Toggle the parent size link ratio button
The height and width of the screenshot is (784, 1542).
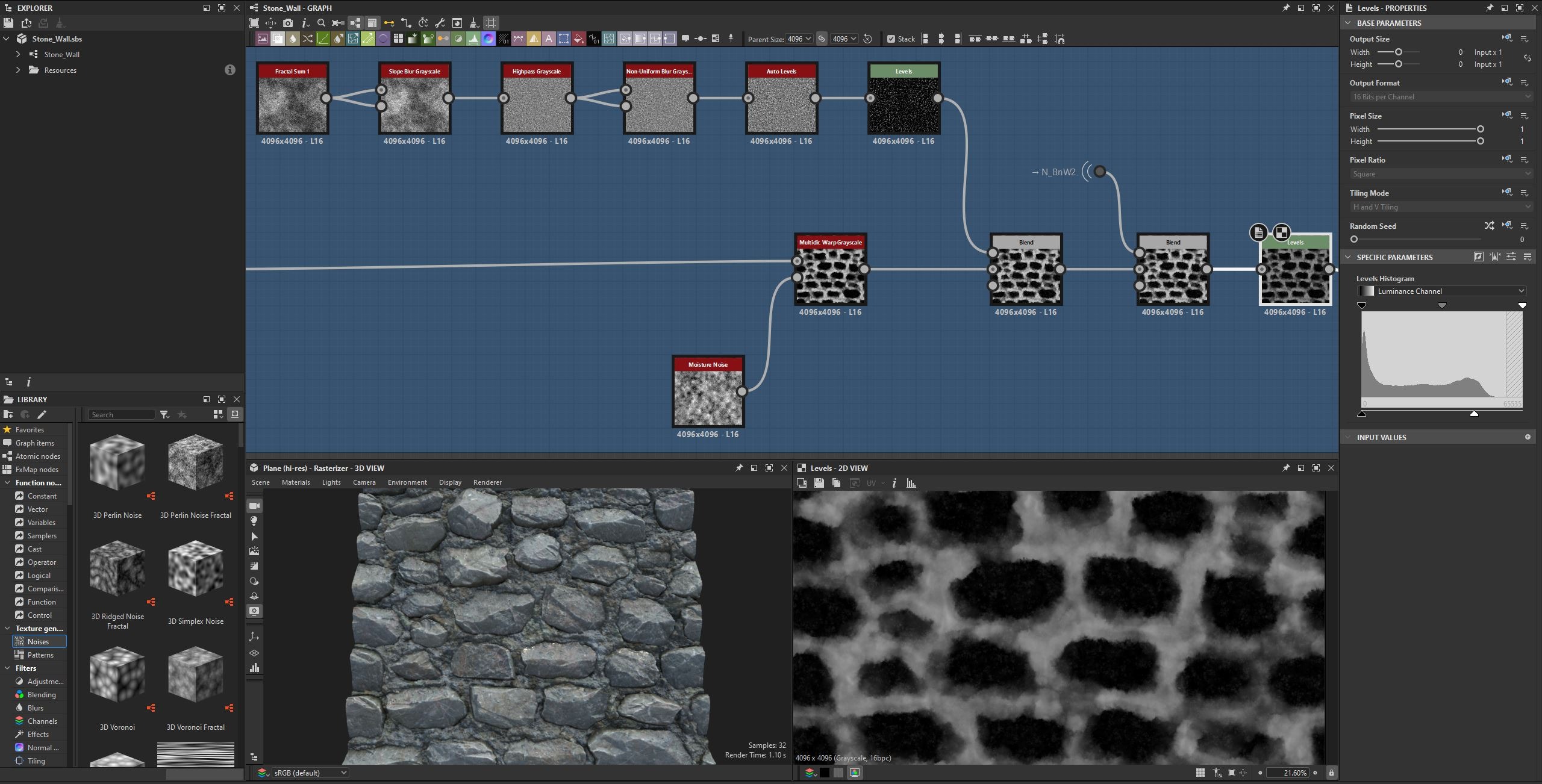822,39
